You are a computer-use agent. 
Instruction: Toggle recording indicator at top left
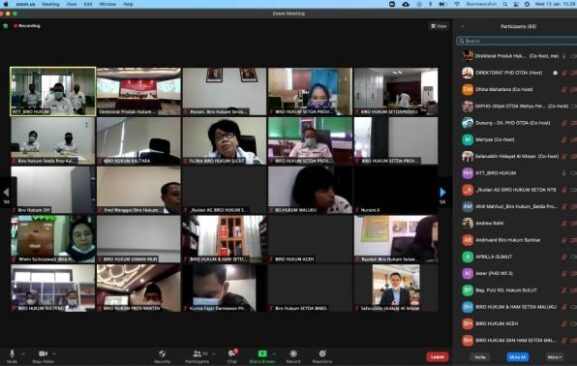point(27,26)
